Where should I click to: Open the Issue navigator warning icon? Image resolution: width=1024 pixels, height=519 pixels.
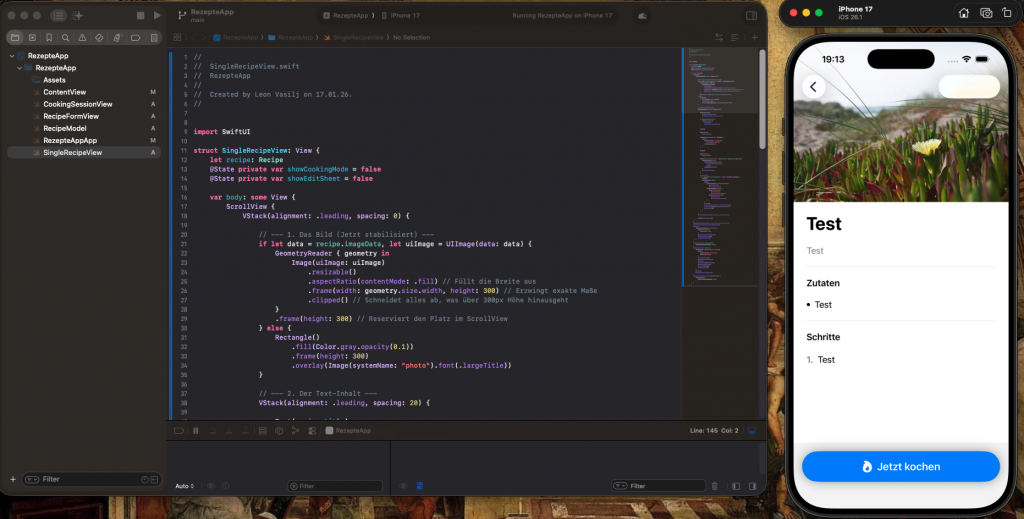tap(82, 37)
